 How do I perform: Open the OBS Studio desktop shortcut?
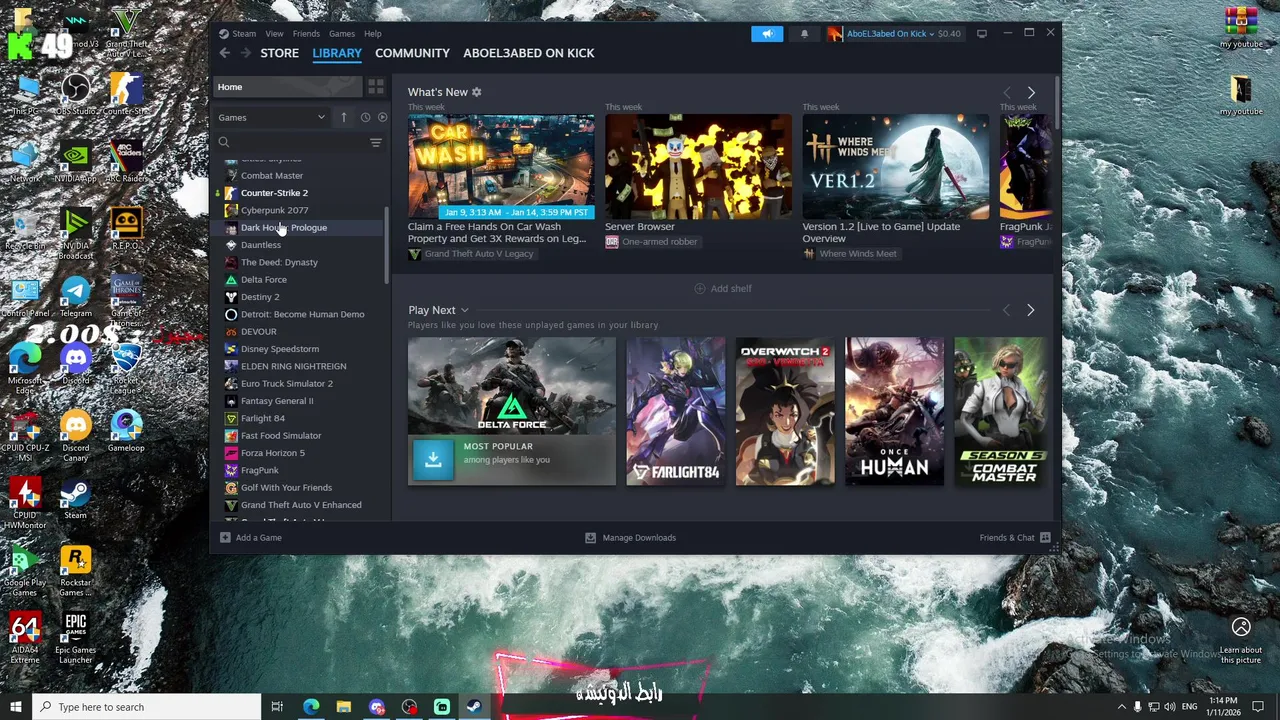(x=75, y=93)
